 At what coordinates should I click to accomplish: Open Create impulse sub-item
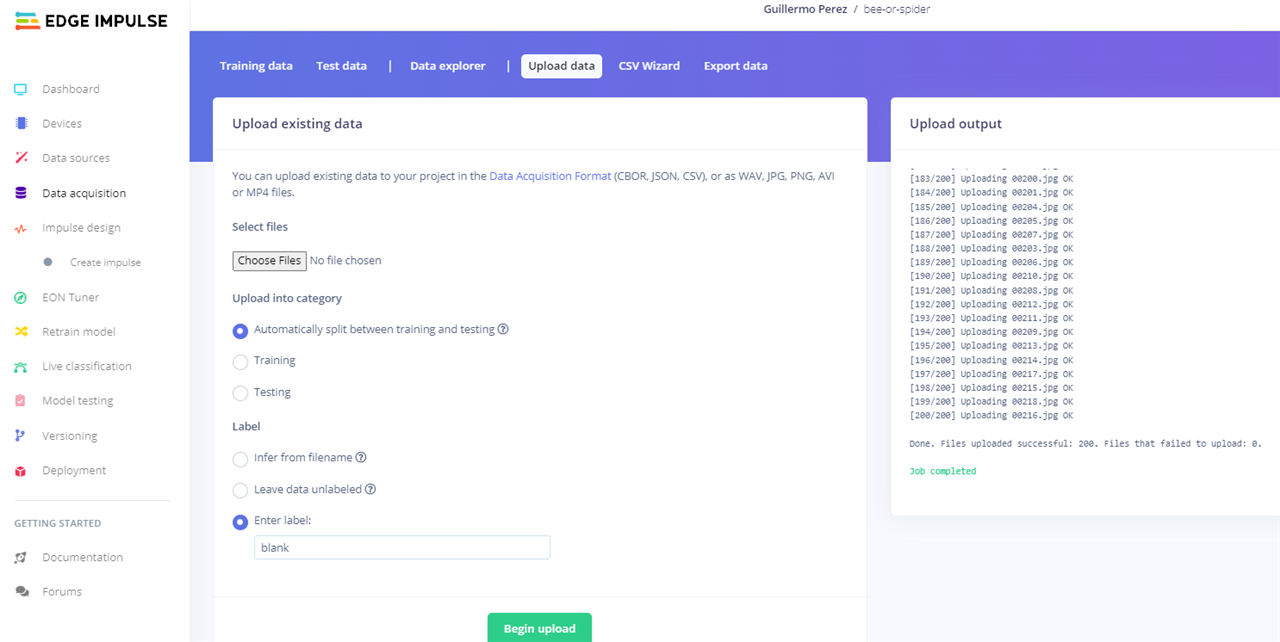[x=105, y=263]
